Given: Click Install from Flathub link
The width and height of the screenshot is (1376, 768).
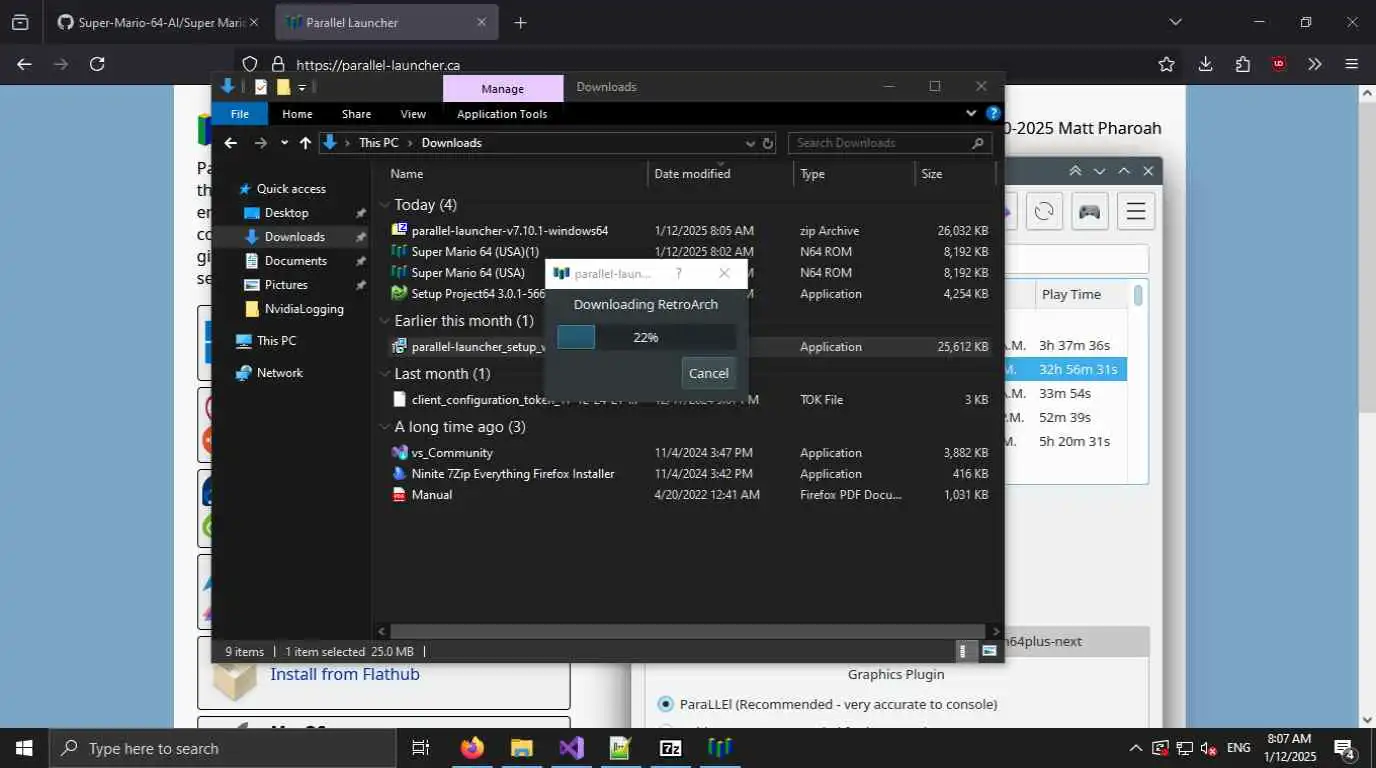Looking at the screenshot, I should [x=345, y=674].
